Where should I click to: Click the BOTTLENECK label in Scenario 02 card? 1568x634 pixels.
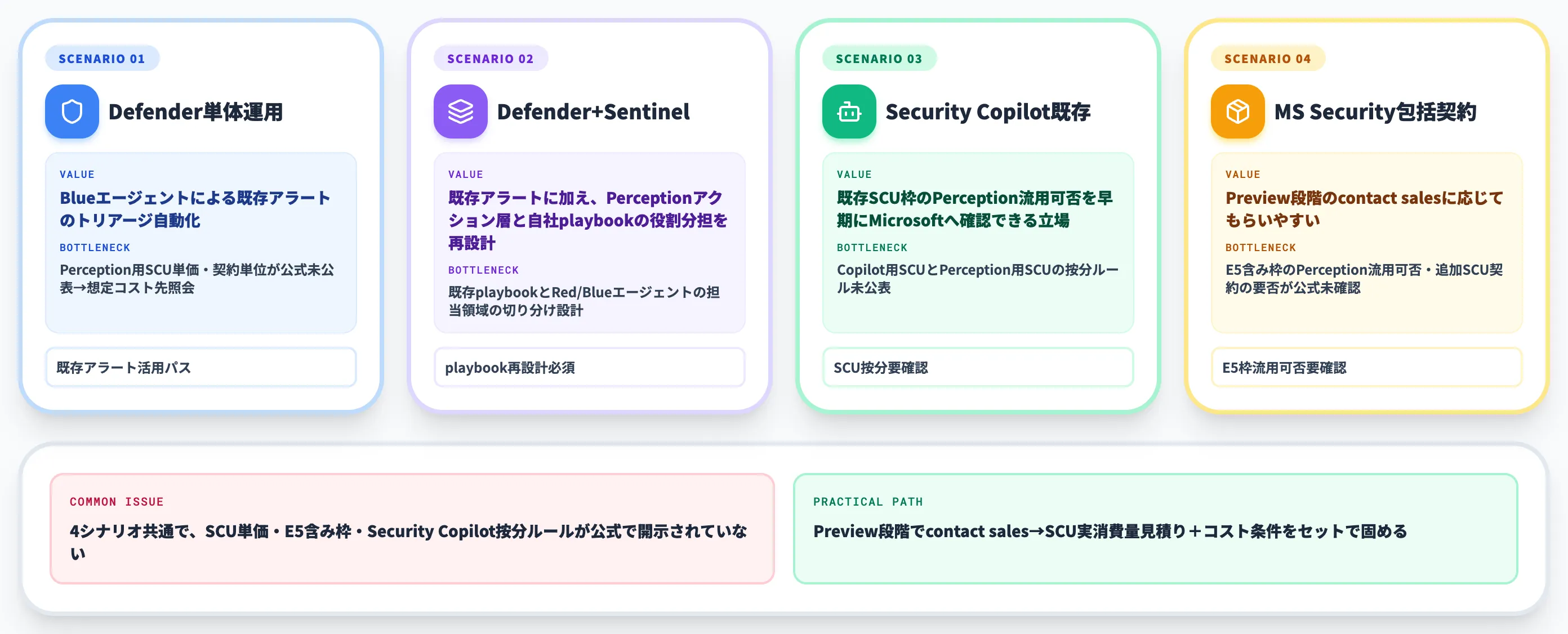click(483, 270)
